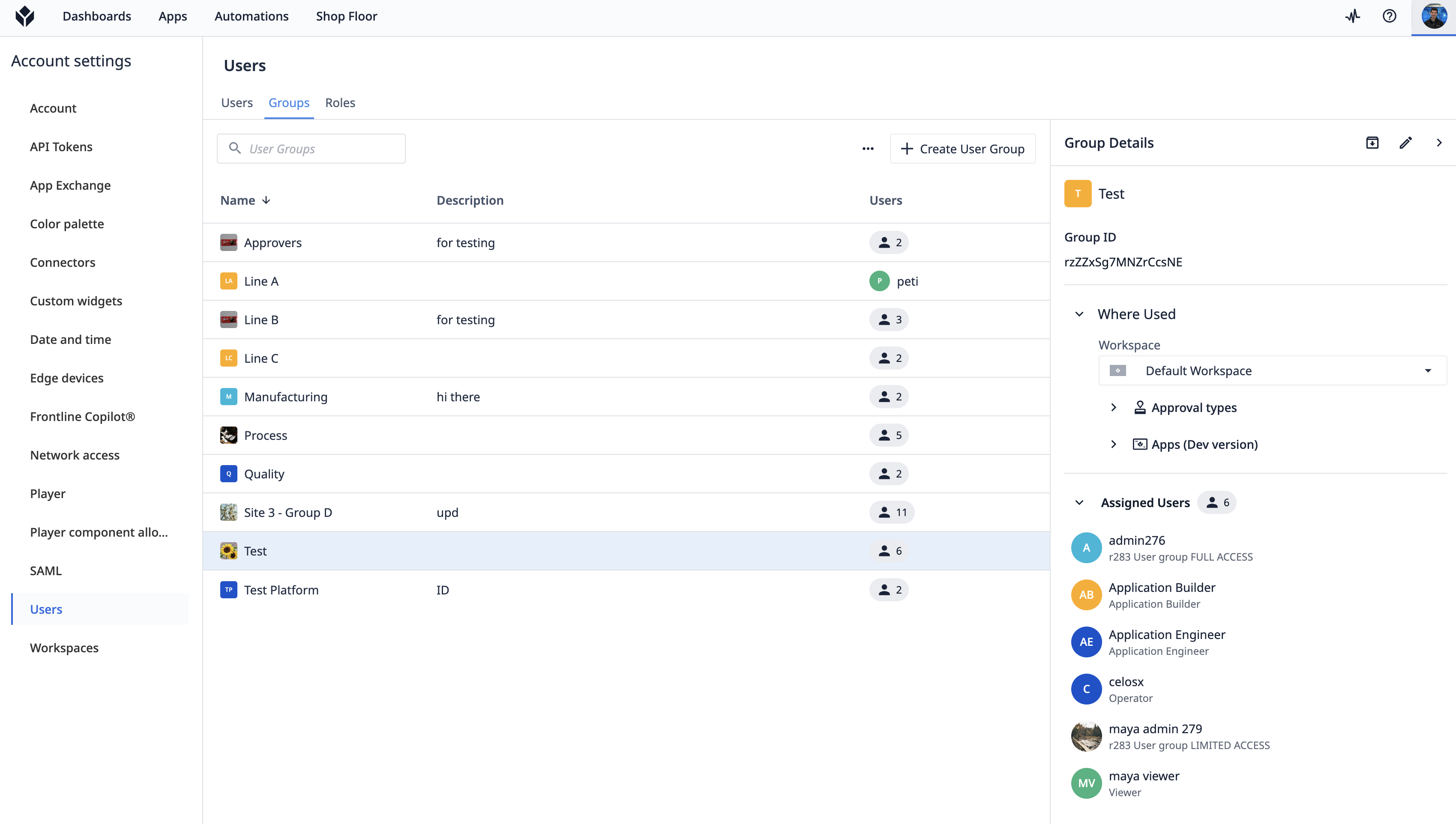This screenshot has height=824, width=1456.
Task: Switch to the Roles tab
Action: click(x=340, y=102)
